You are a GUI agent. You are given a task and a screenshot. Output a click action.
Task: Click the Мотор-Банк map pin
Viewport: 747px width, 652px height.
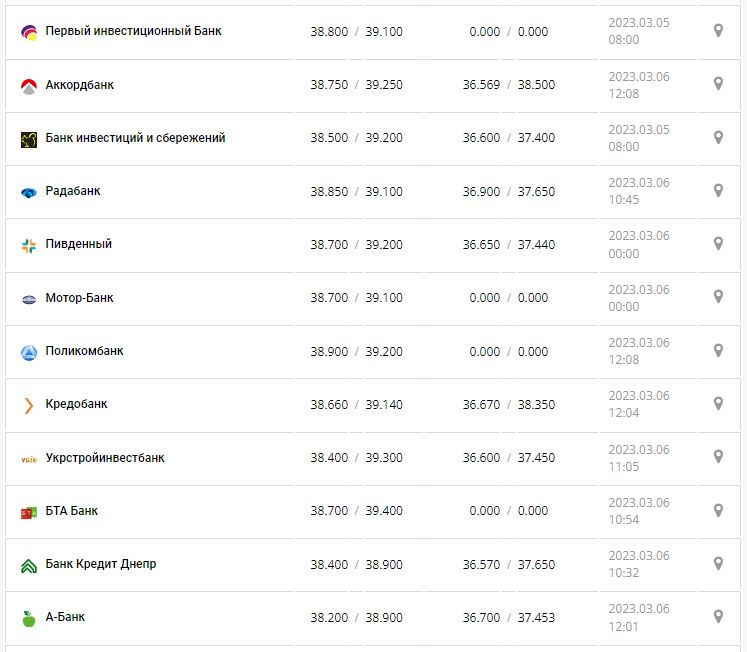pos(718,297)
